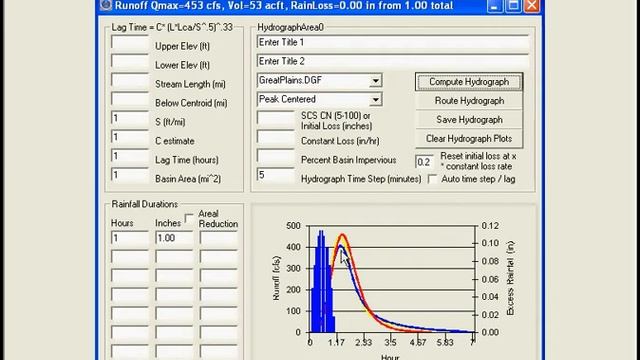Click the Runoff (cfs) axis label
Screen dimensions: 640x360
276,278
